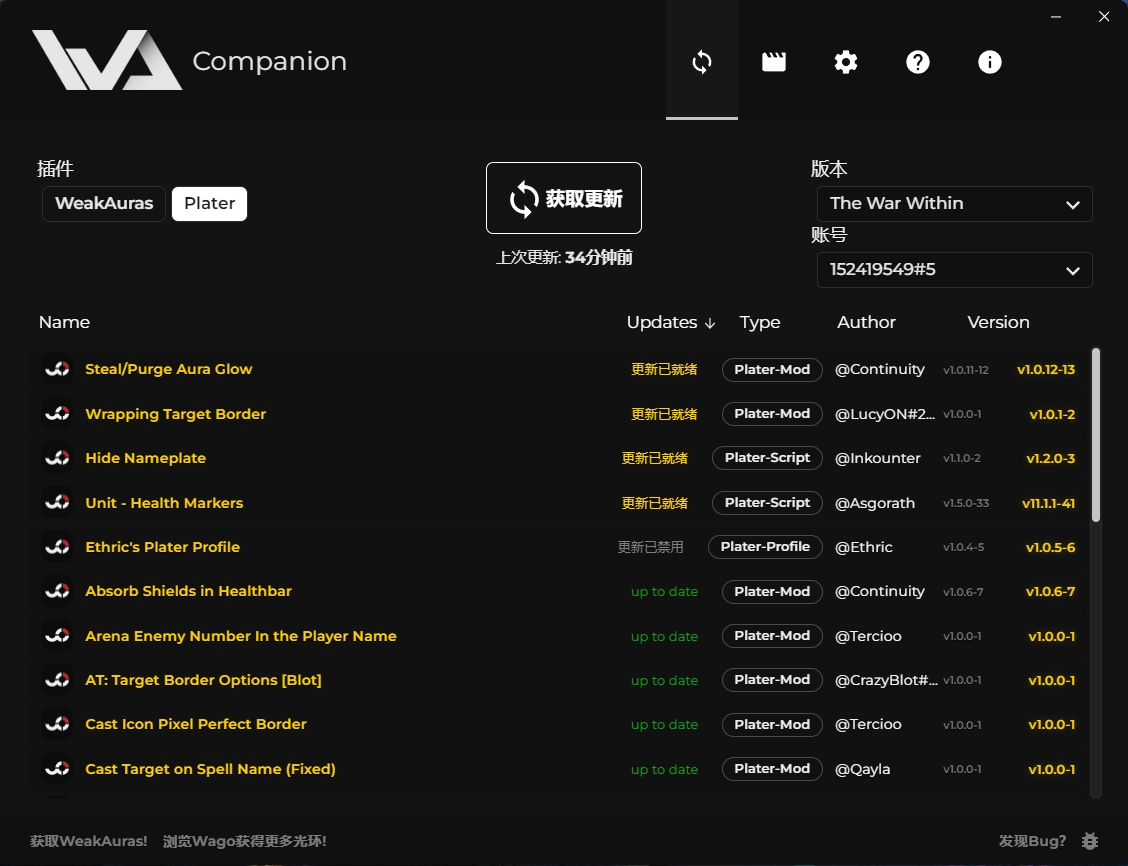This screenshot has height=866, width=1128.
Task: Click author @Inkounter
Action: point(877,458)
